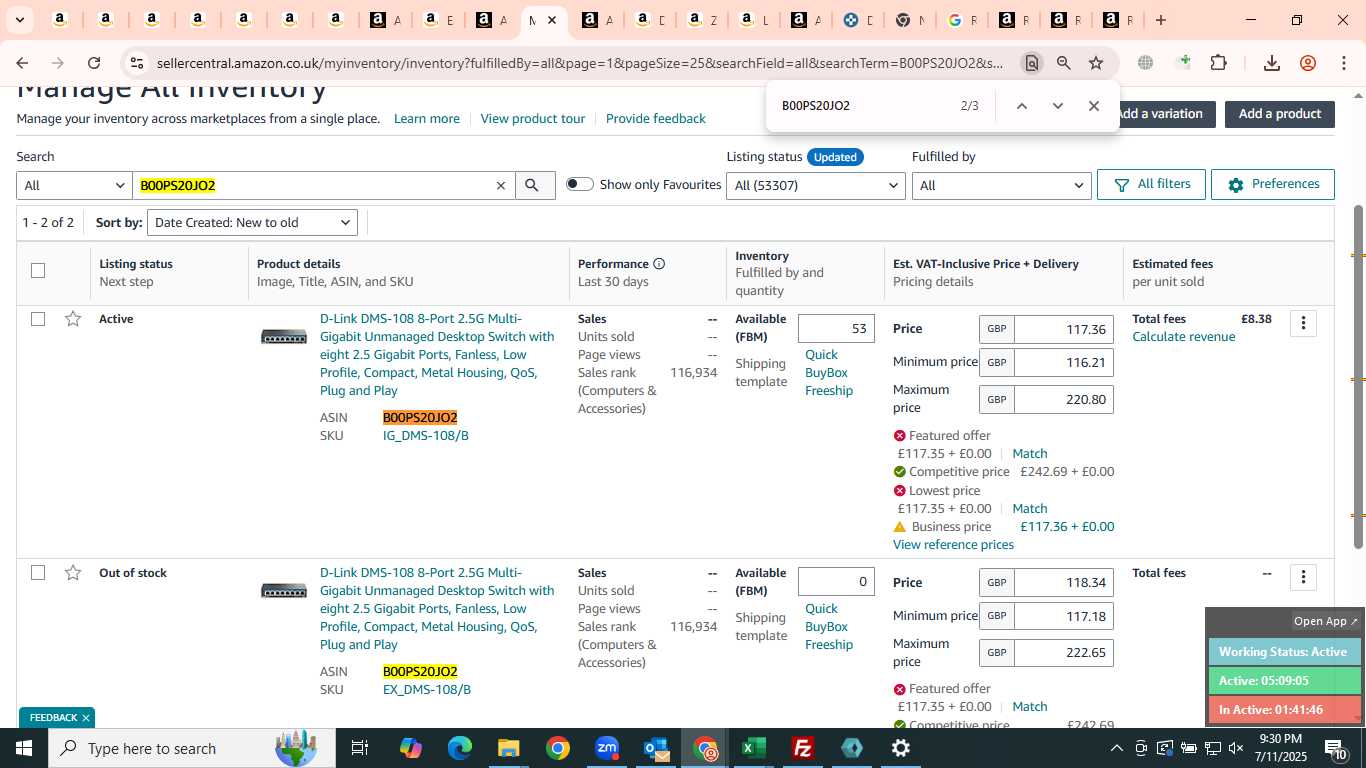The width and height of the screenshot is (1366, 768).
Task: Go to previous find-in-page match
Action: pos(1021,106)
